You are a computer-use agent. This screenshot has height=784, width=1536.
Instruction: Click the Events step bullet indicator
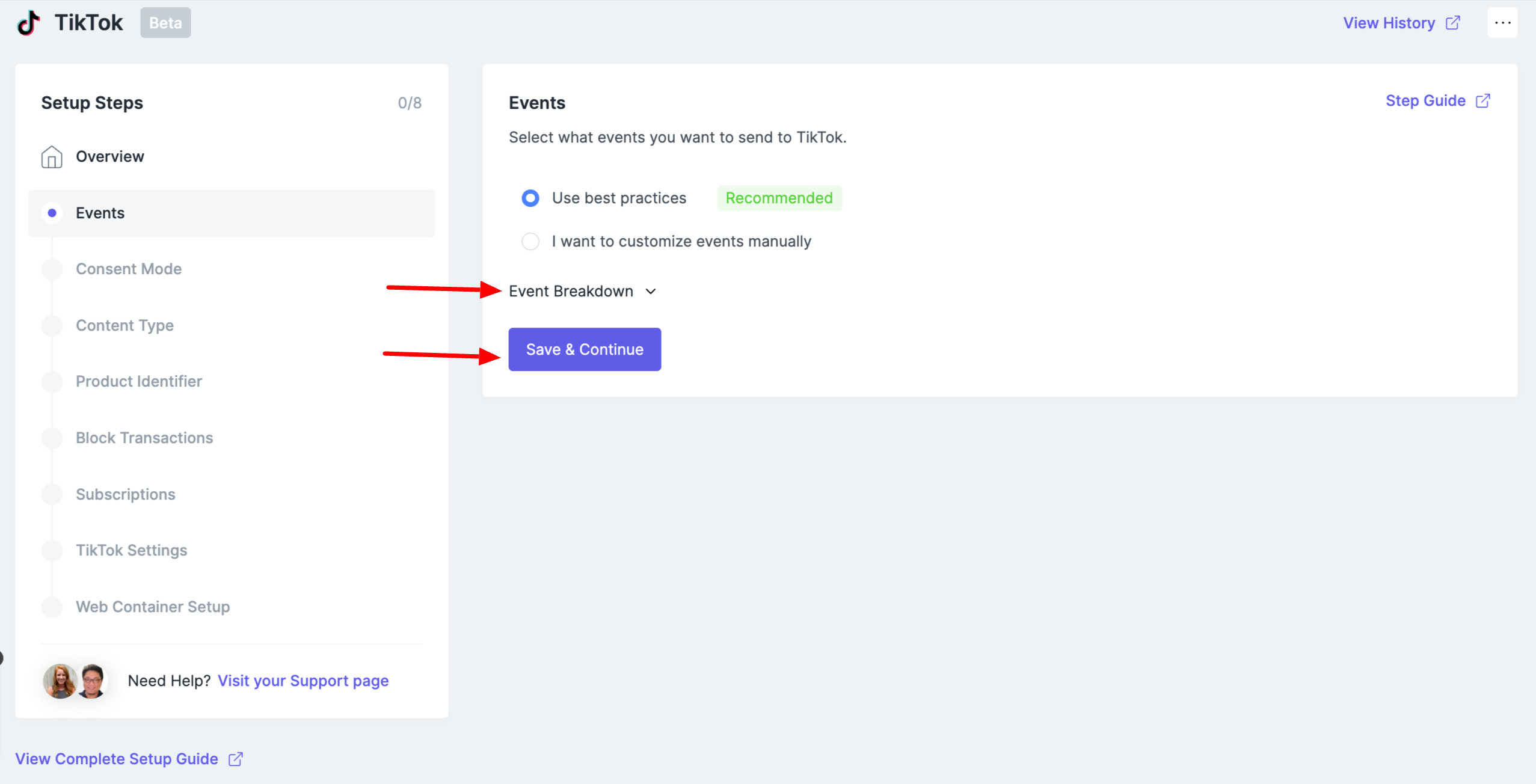(x=52, y=213)
